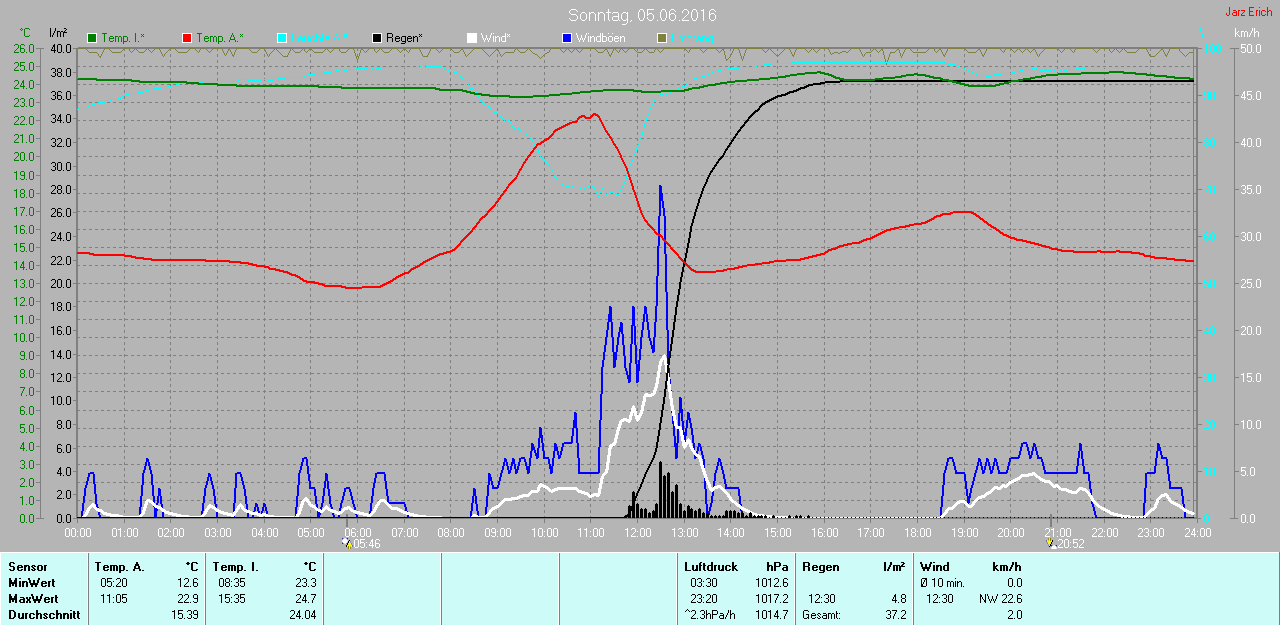The height and width of the screenshot is (625, 1280).
Task: Select the 'Wind*' legend label
Action: 496,38
